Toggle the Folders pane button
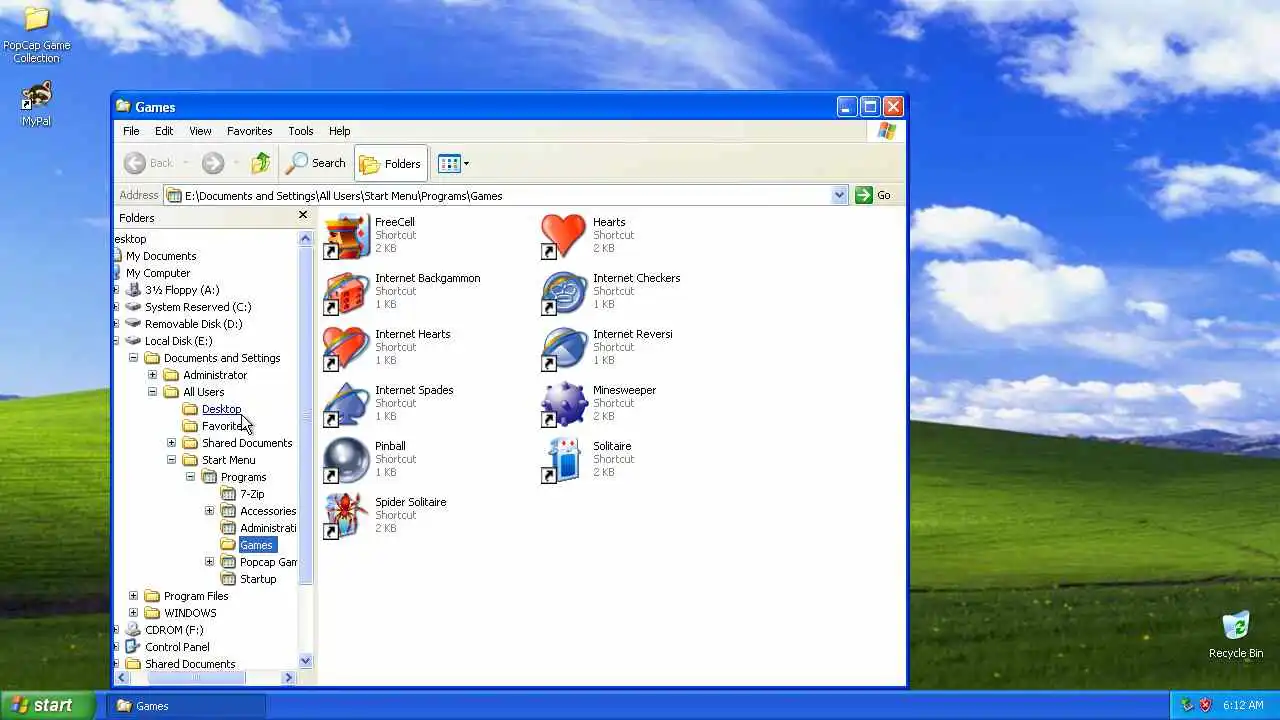Viewport: 1280px width, 720px height. pos(390,163)
